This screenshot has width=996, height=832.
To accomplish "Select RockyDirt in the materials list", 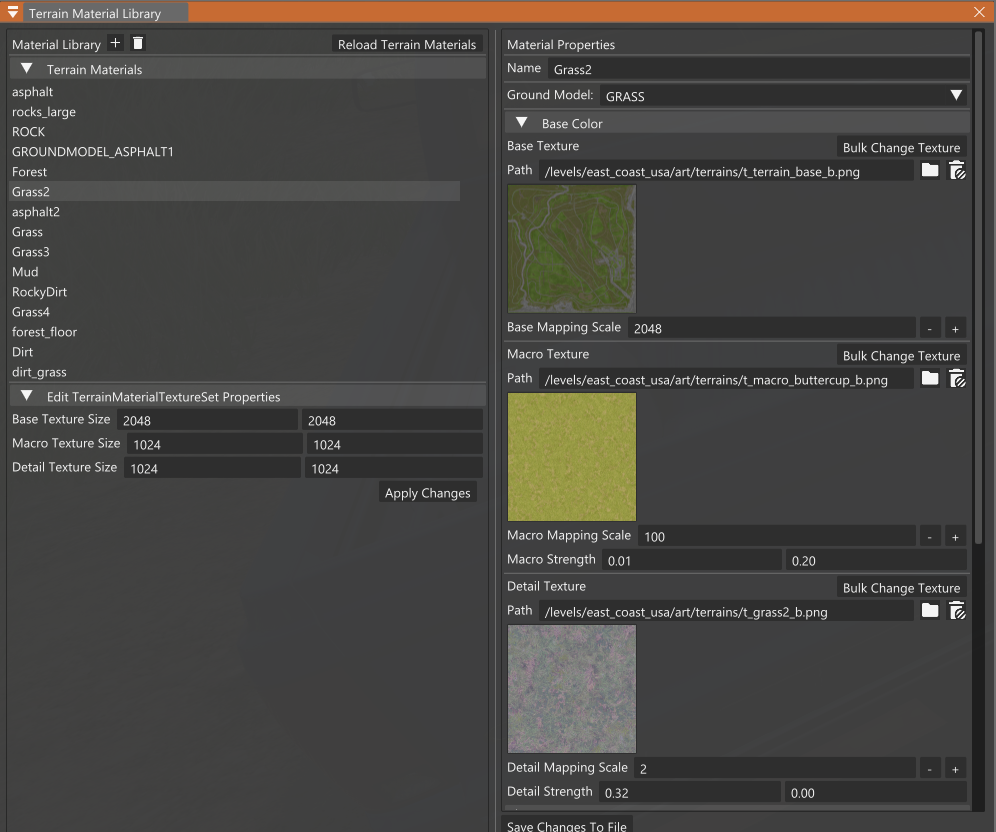I will [39, 292].
